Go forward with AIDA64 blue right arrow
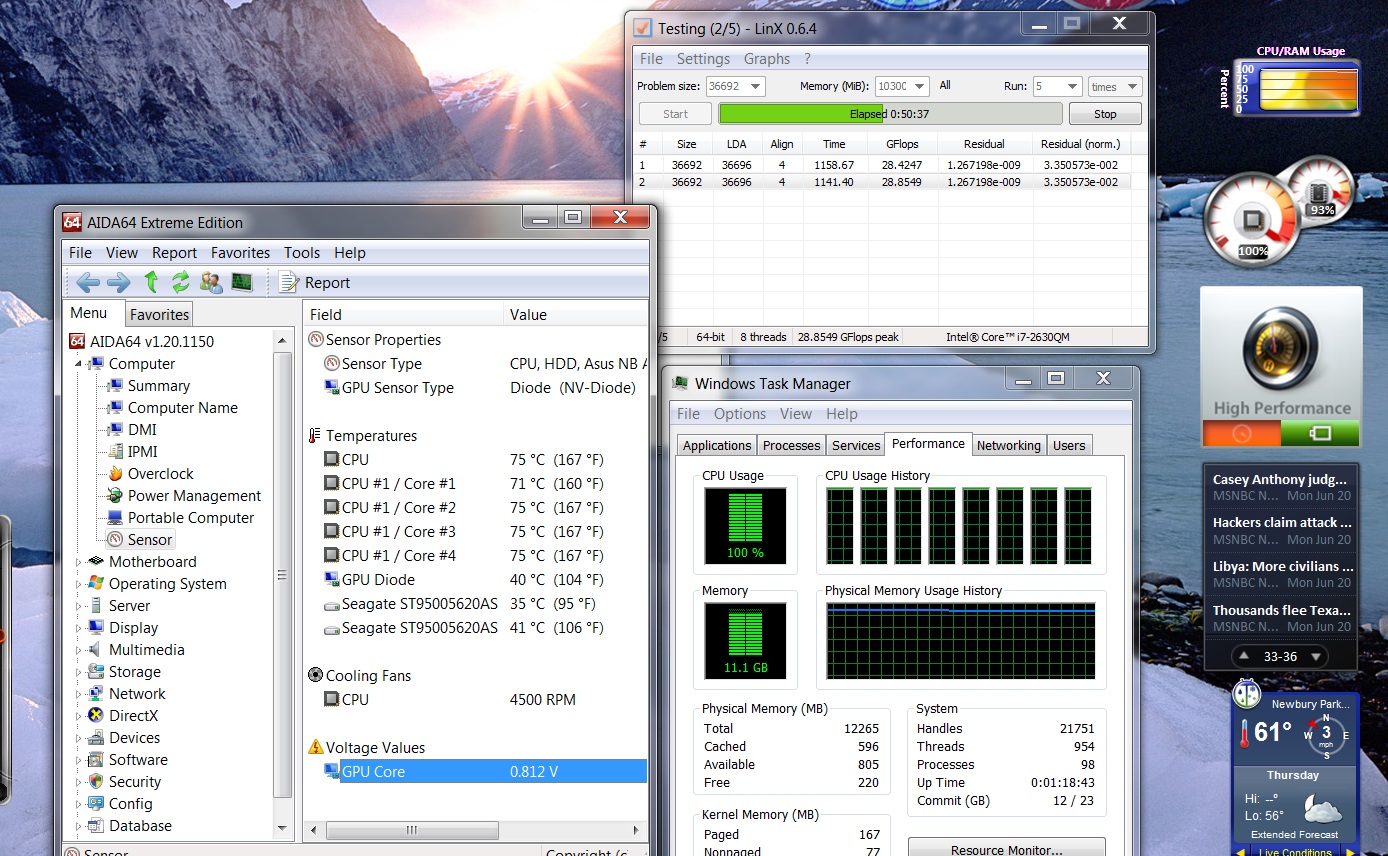Image resolution: width=1388 pixels, height=856 pixels. click(118, 282)
